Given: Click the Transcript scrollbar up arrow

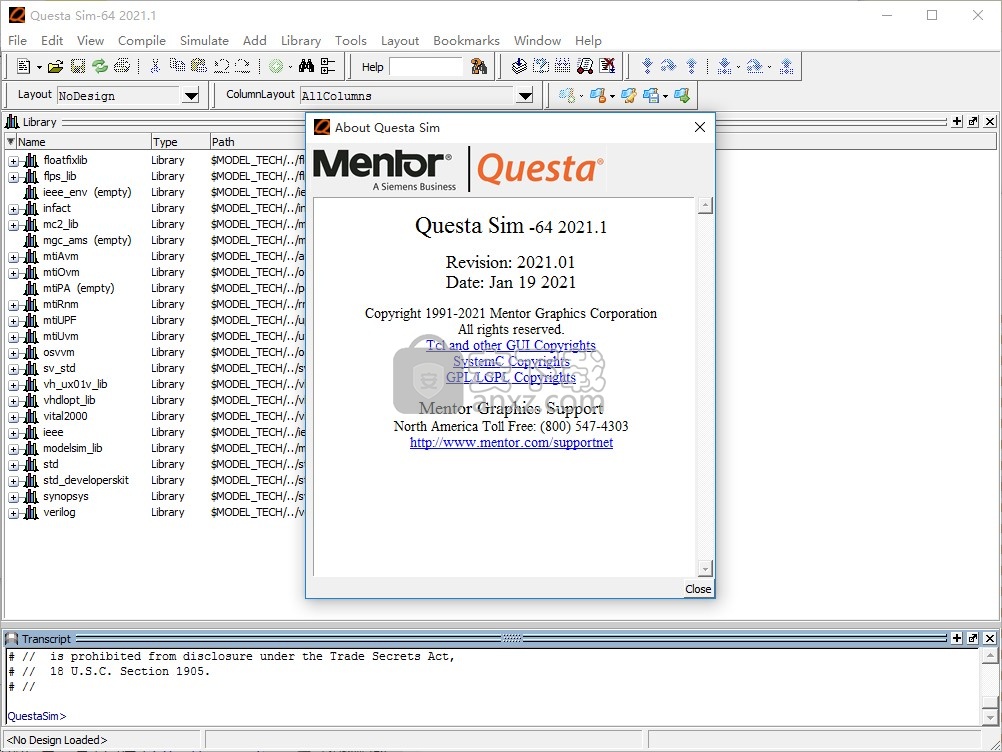Looking at the screenshot, I should (x=989, y=656).
